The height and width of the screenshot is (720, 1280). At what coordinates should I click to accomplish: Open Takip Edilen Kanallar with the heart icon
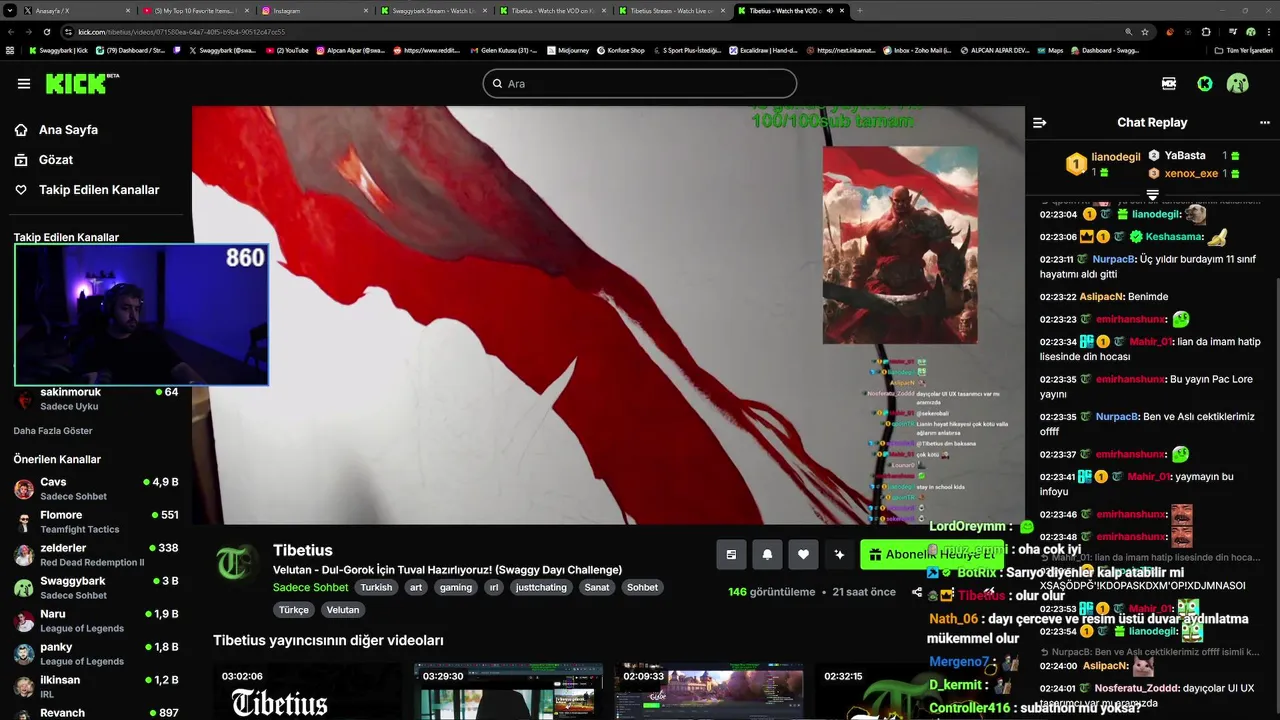[87, 190]
